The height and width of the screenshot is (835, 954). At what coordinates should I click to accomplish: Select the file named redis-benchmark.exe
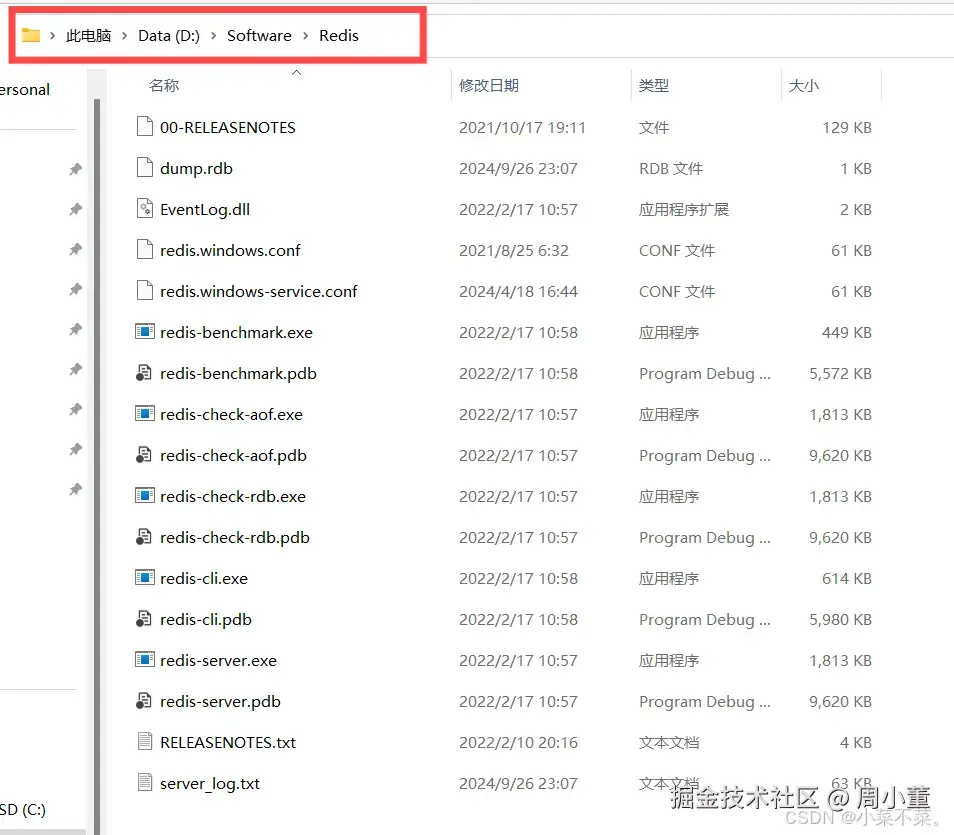click(x=236, y=332)
